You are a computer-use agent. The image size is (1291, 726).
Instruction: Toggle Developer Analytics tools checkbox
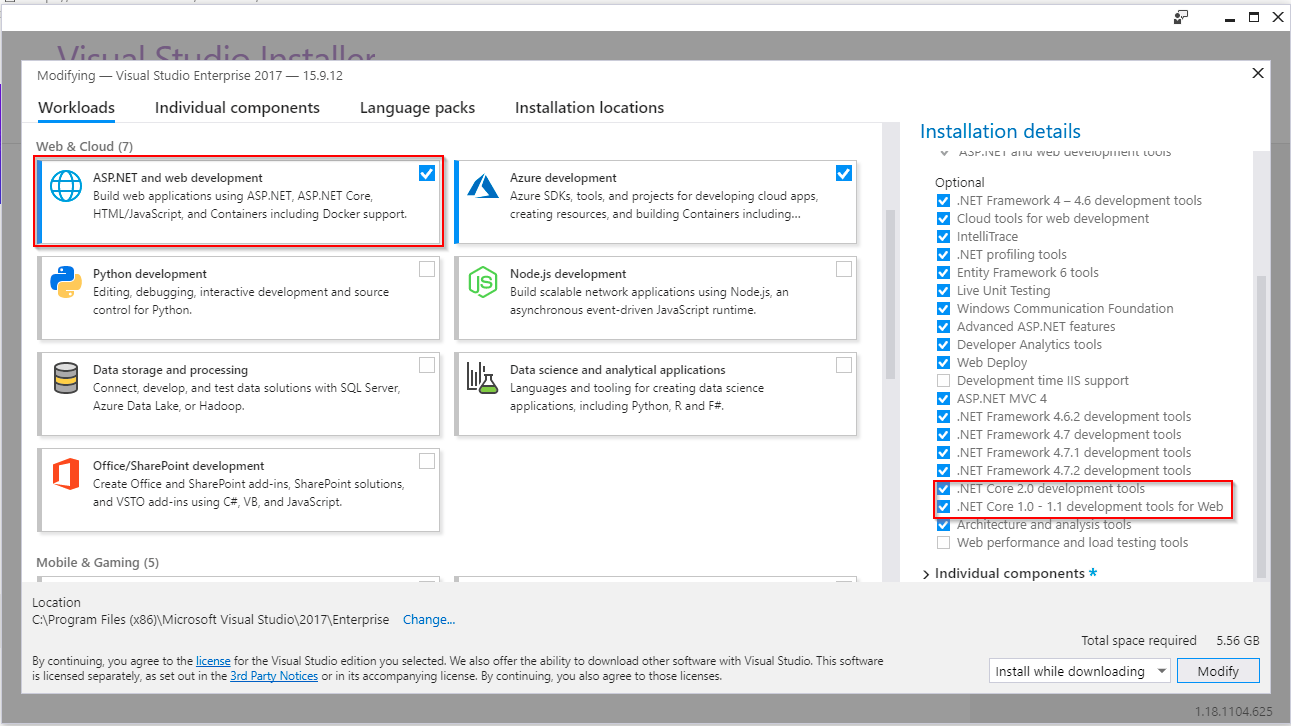point(943,344)
